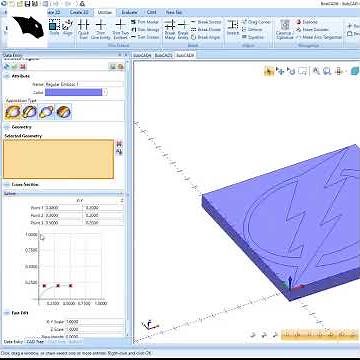Click Make Arc Segments command

[x=319, y=37]
